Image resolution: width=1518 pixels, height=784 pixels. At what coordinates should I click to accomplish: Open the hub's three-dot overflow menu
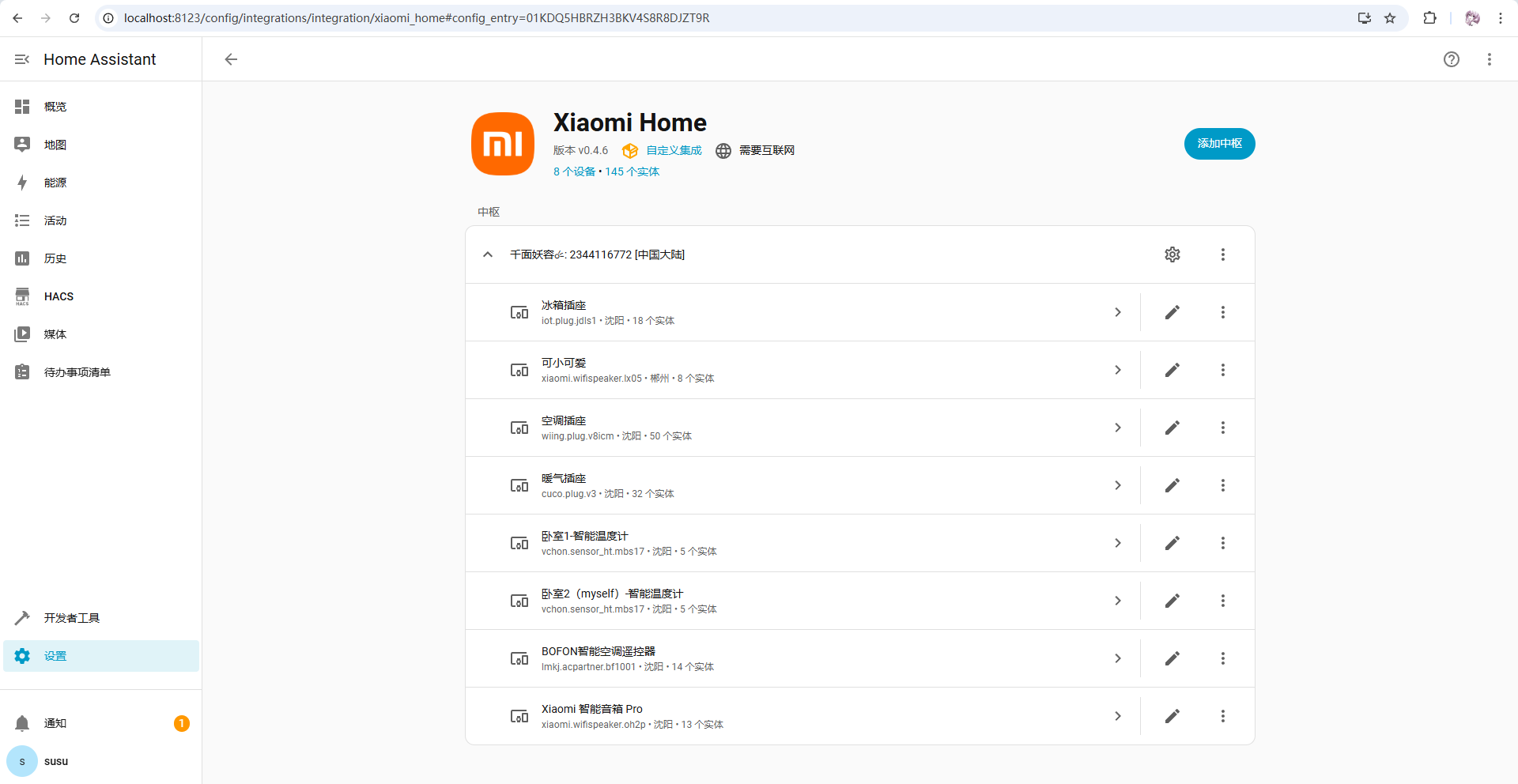point(1222,254)
